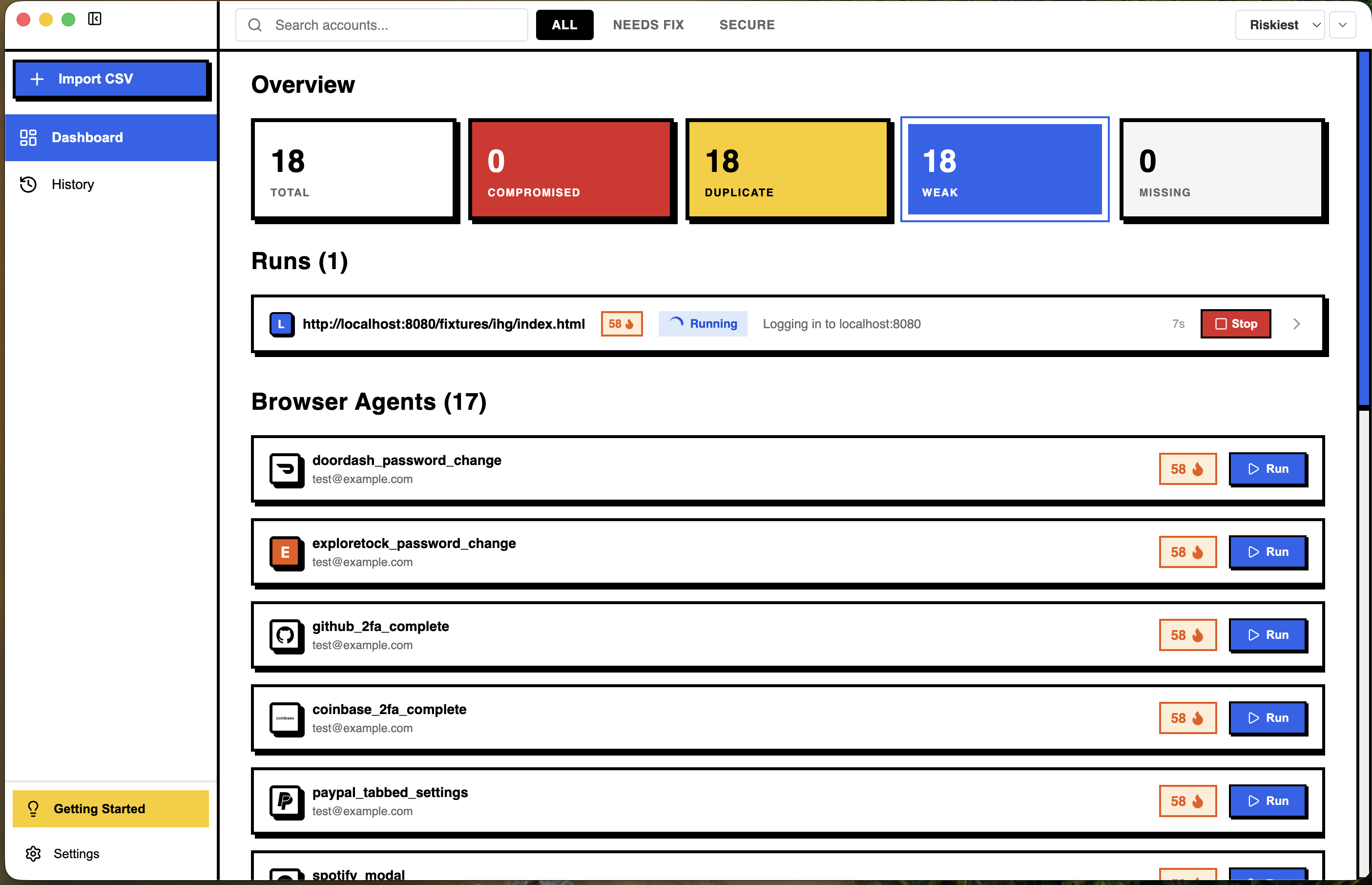Select the GitHub agent logo icon

(287, 635)
